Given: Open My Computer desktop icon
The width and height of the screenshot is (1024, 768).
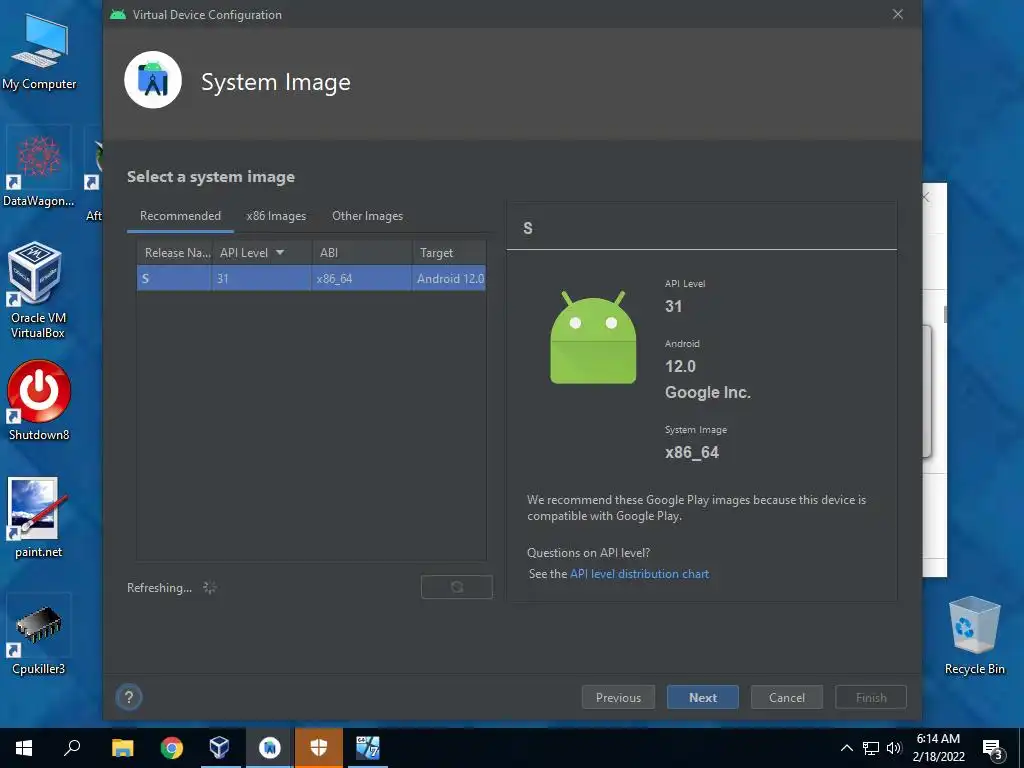Looking at the screenshot, I should pyautogui.click(x=39, y=52).
